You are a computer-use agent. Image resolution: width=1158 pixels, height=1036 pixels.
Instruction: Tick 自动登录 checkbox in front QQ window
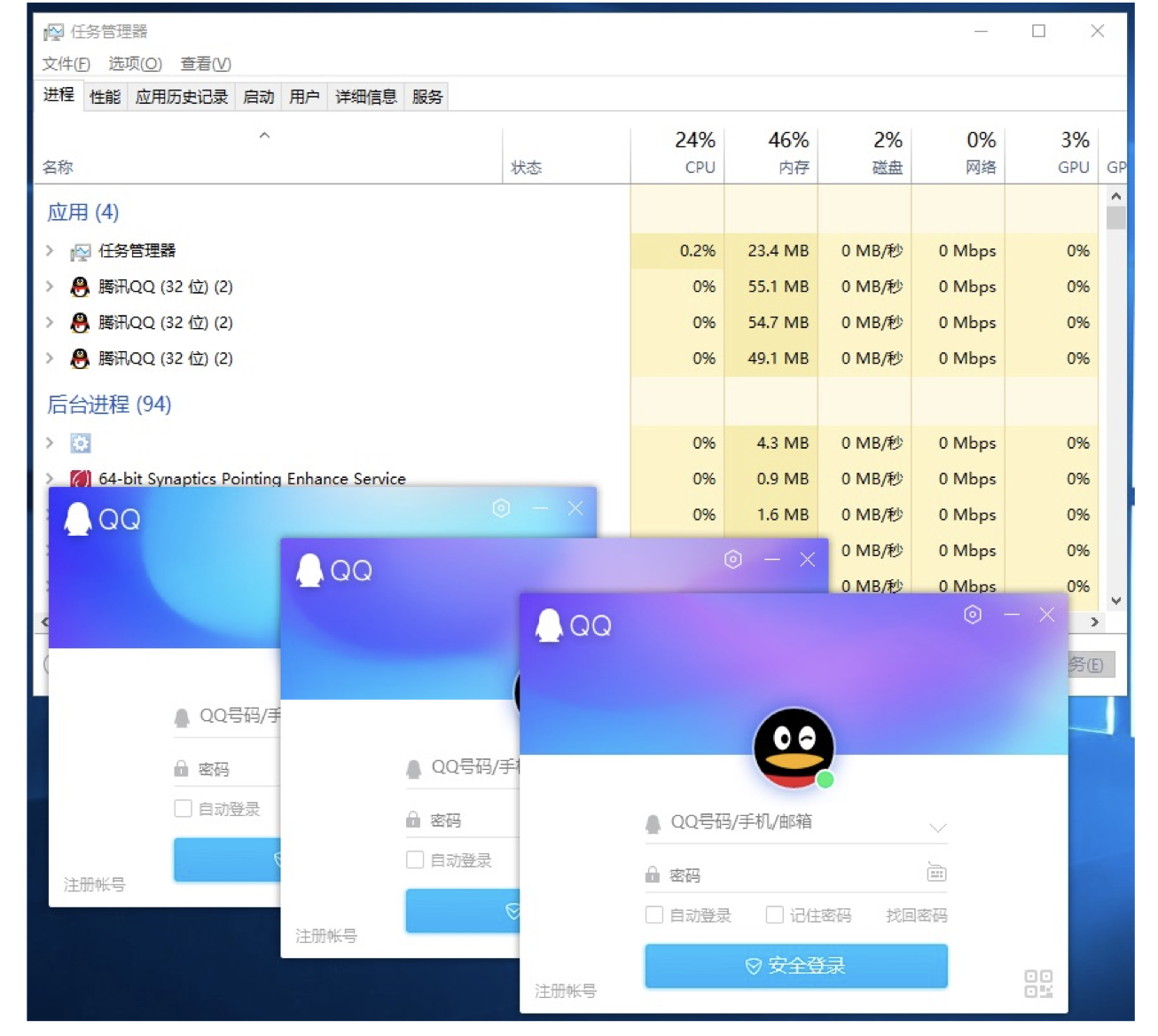click(x=654, y=914)
